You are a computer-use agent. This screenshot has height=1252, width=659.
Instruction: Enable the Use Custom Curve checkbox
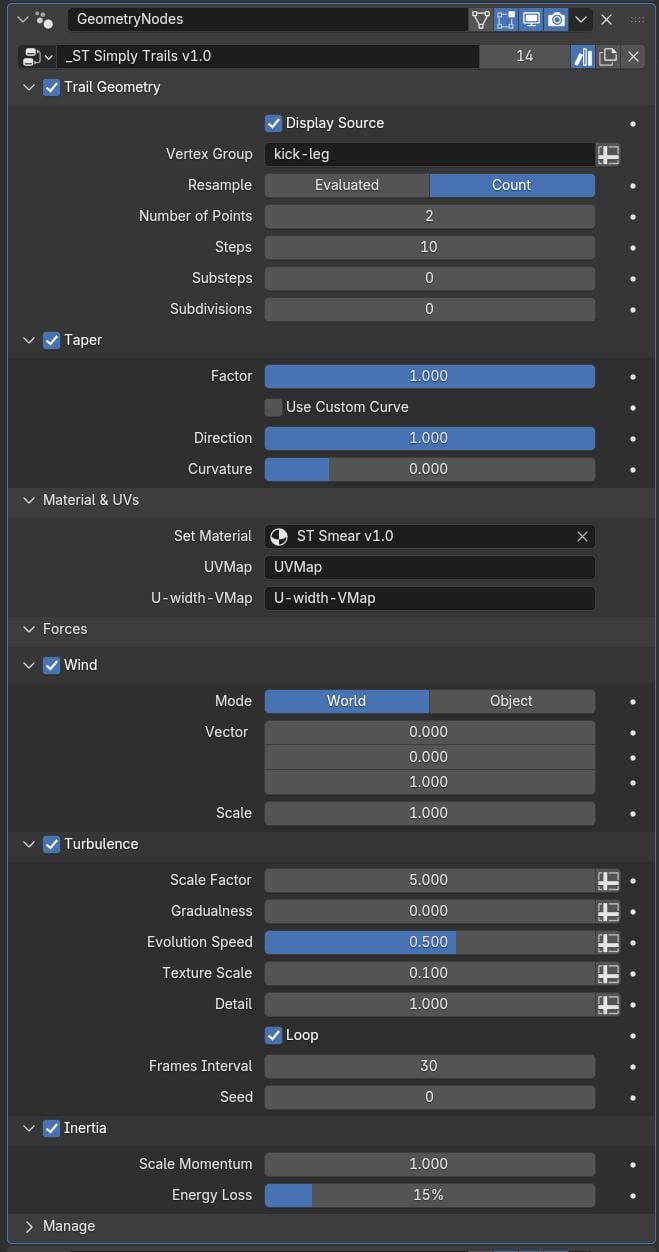(273, 407)
